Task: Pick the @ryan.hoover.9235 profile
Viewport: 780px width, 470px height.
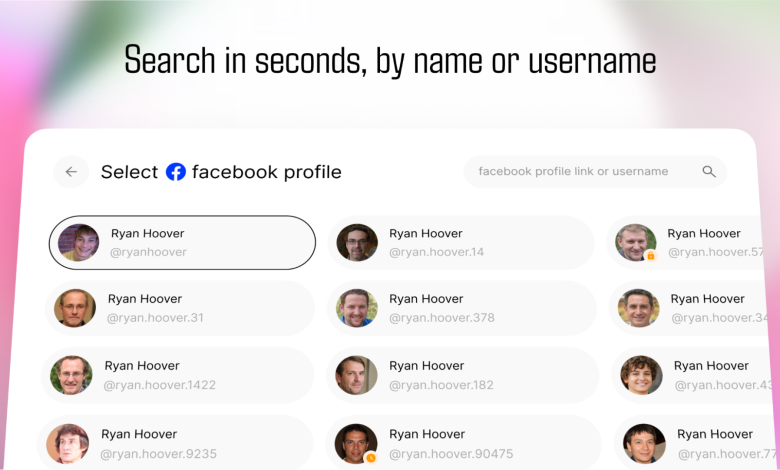Action: pyautogui.click(x=176, y=444)
